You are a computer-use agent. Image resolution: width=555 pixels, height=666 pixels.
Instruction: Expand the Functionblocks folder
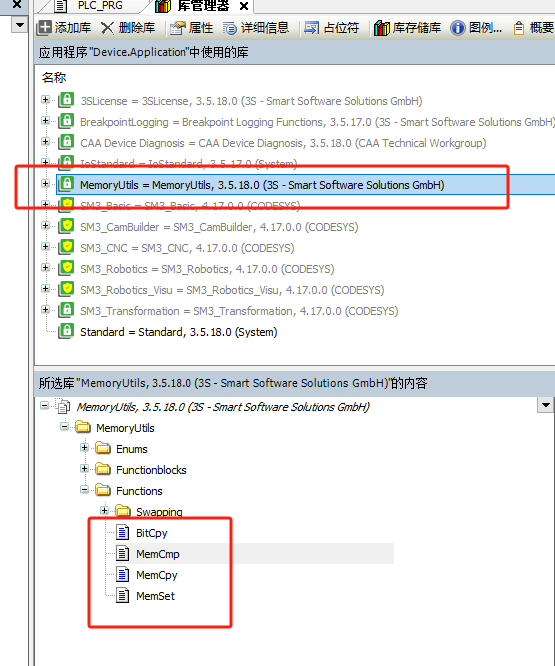pyautogui.click(x=84, y=468)
